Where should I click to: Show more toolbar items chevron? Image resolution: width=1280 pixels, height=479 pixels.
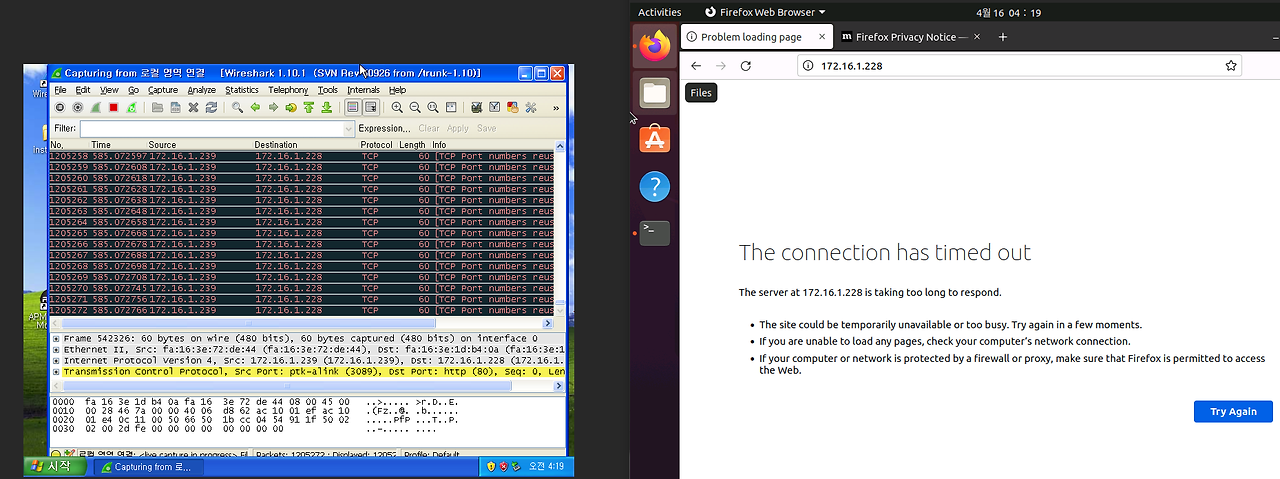556,107
